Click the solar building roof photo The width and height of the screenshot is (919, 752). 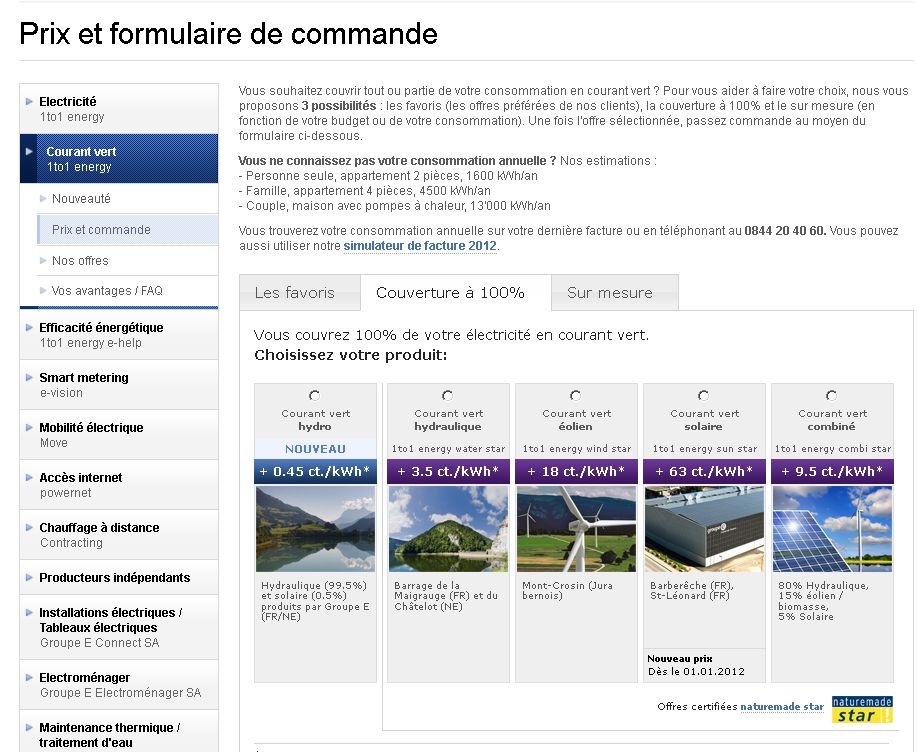pyautogui.click(x=704, y=529)
